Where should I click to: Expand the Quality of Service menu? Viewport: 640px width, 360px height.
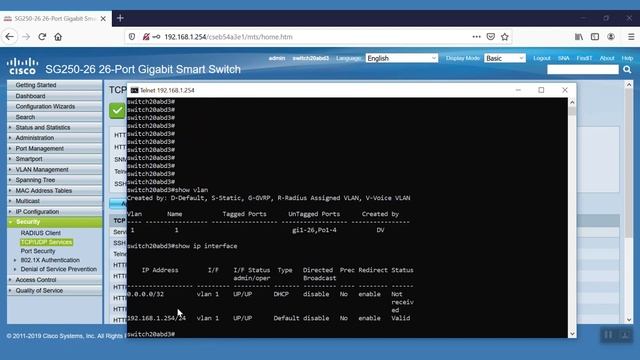click(x=39, y=291)
